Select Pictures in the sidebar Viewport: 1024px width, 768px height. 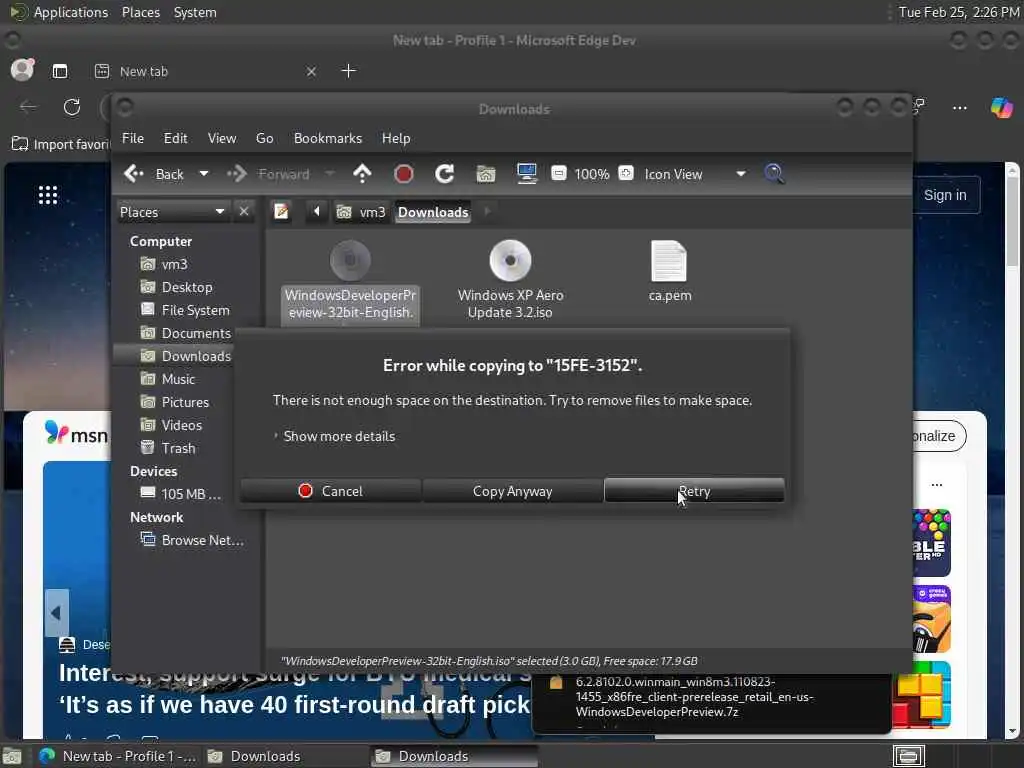186,402
